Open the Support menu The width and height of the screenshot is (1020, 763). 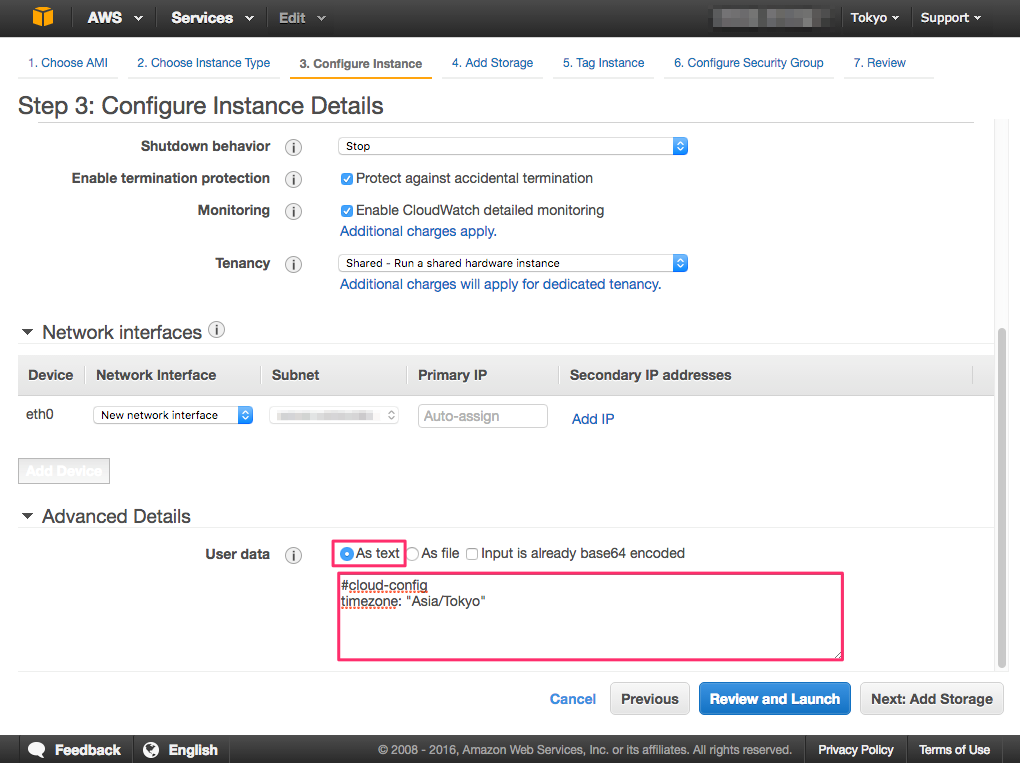pos(950,18)
